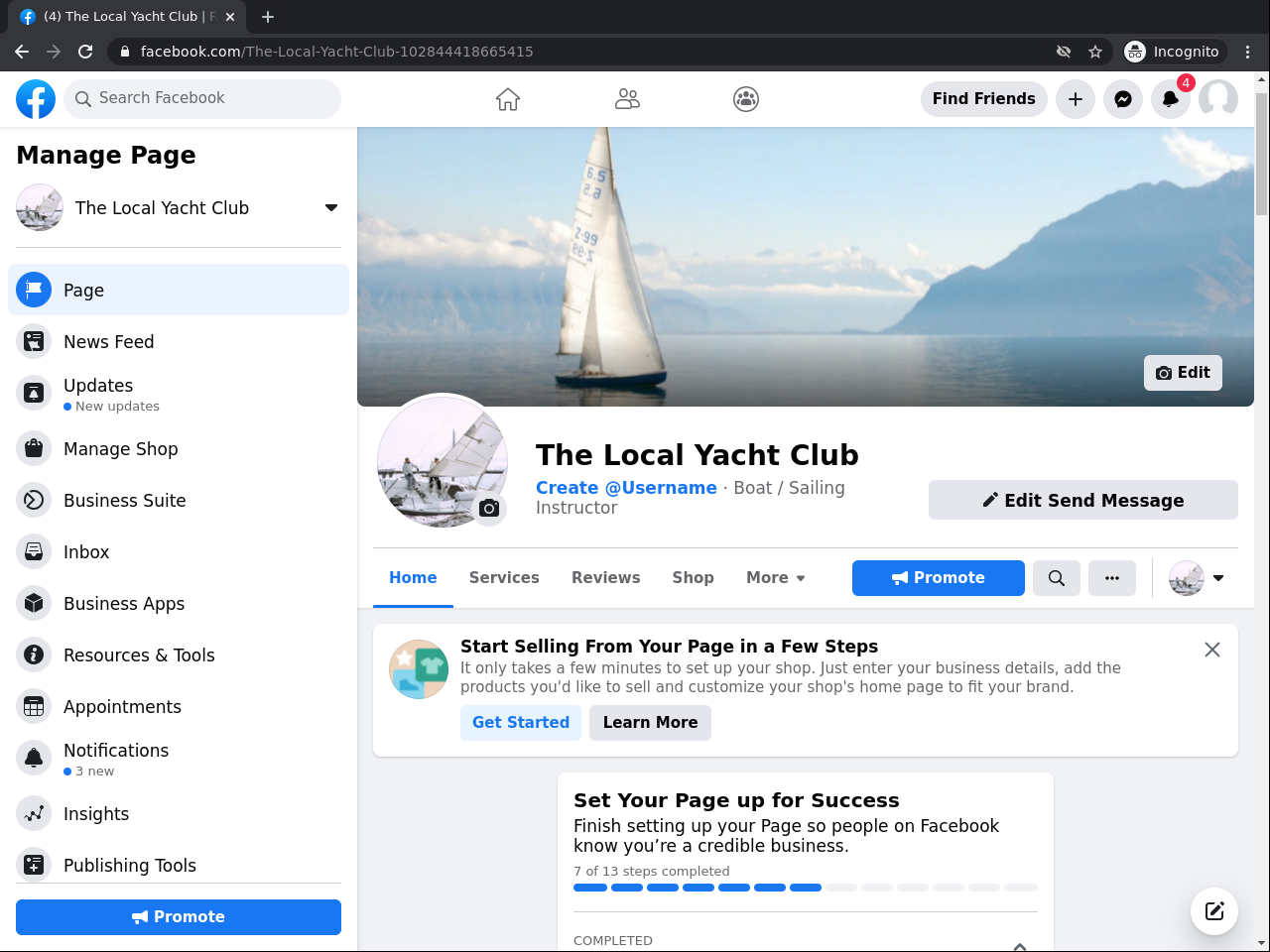The width and height of the screenshot is (1270, 952).
Task: Open Notifications in the sidebar
Action: pos(179,759)
